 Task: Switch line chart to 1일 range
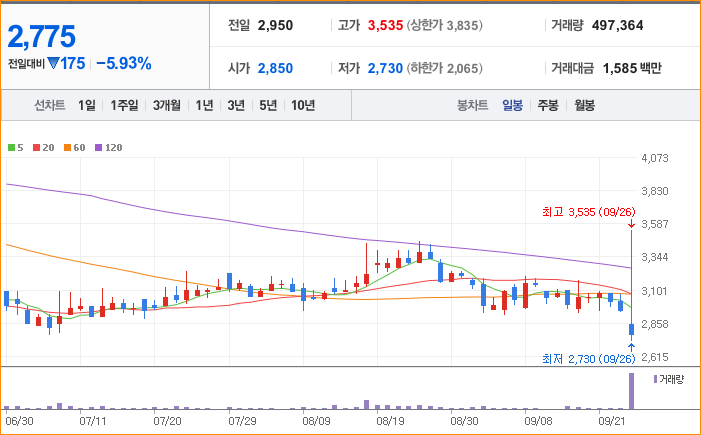87,106
